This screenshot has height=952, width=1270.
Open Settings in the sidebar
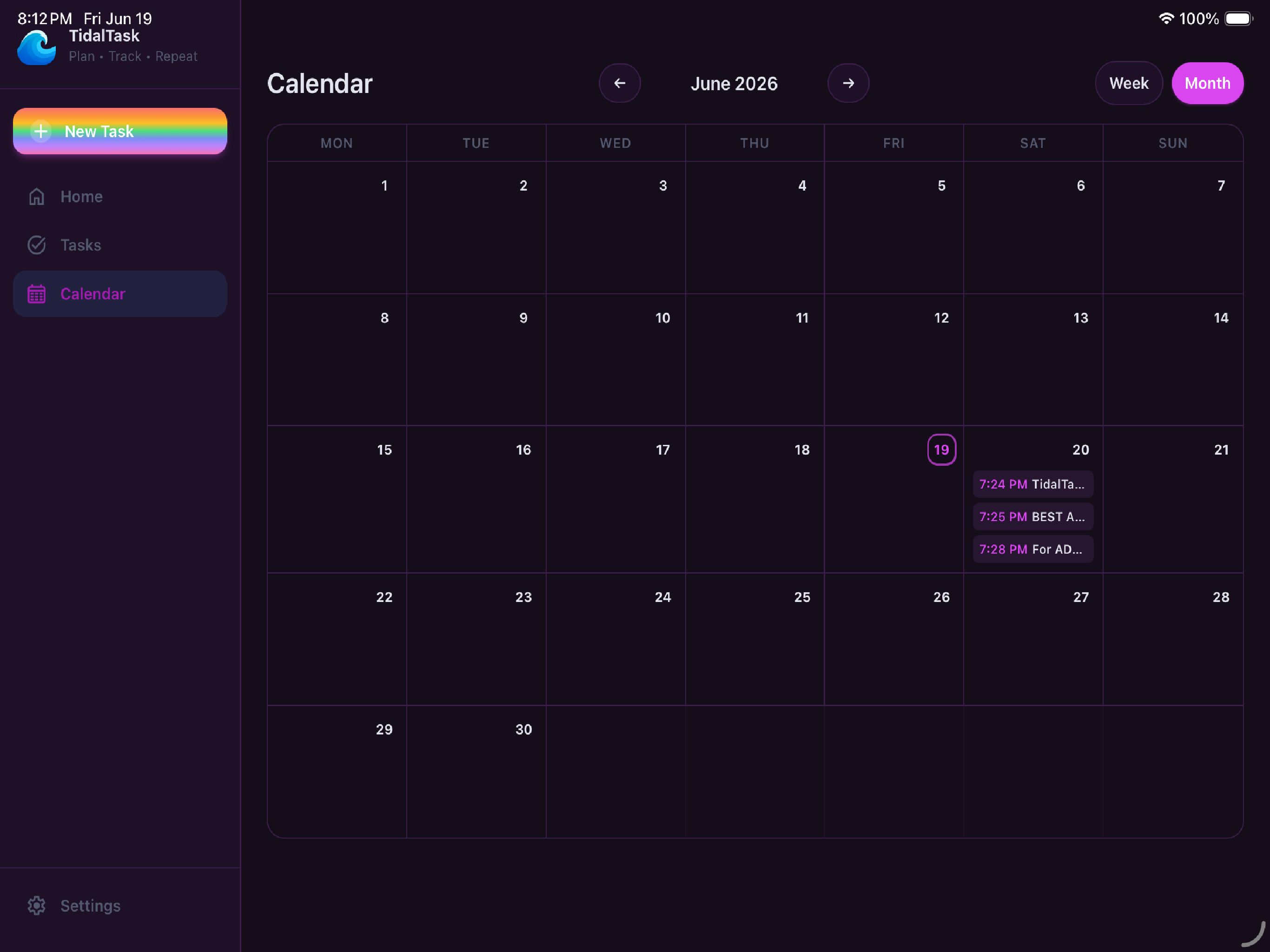(120, 906)
